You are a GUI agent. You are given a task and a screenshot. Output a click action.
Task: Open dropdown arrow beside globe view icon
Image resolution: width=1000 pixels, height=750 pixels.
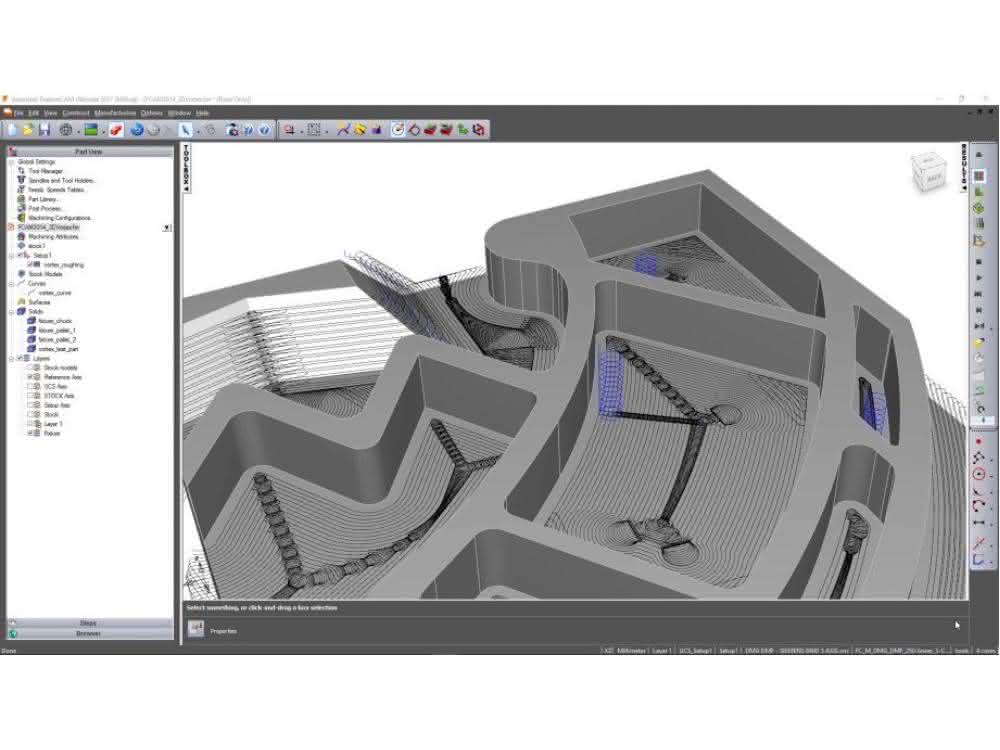(77, 131)
